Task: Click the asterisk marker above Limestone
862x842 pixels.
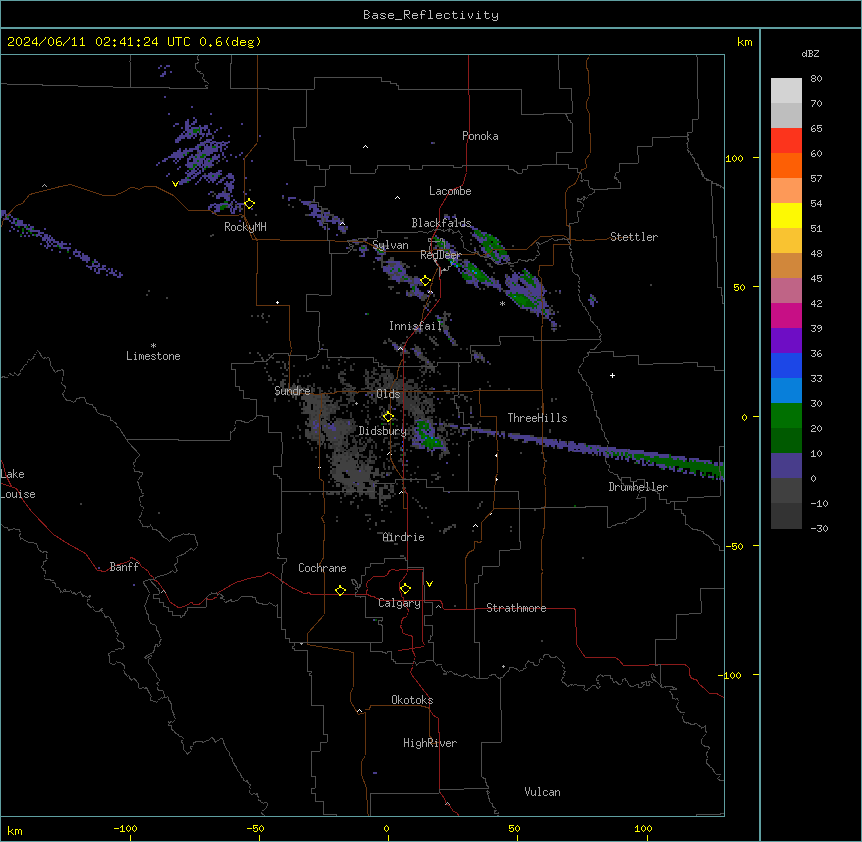Action: click(153, 346)
